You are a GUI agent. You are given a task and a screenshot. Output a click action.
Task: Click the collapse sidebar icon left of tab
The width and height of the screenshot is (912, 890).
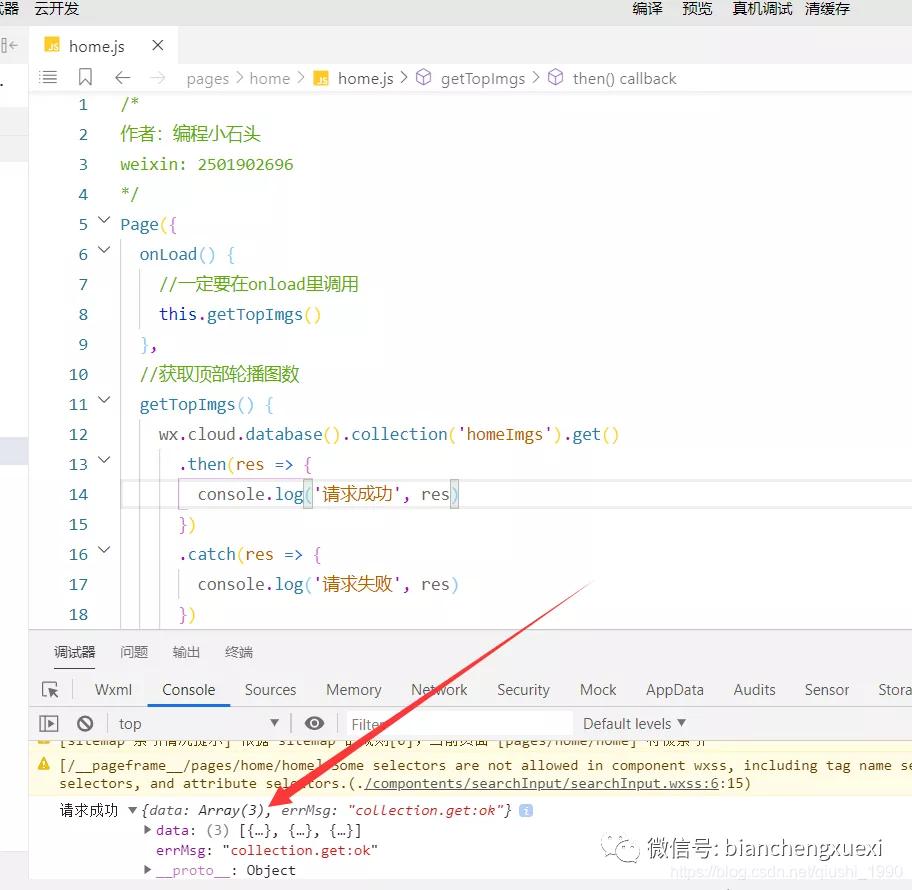[x=10, y=45]
